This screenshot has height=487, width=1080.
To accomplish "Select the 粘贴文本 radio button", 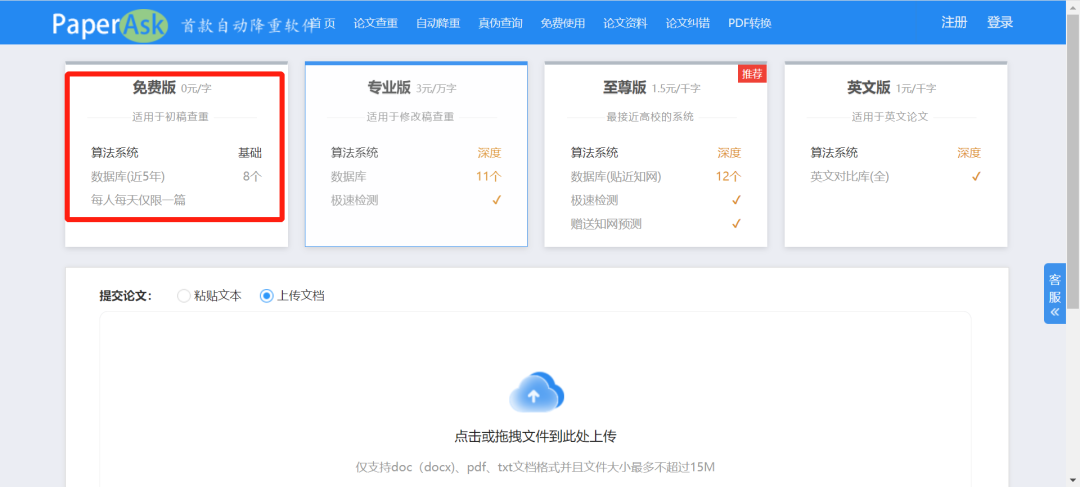I will (183, 296).
